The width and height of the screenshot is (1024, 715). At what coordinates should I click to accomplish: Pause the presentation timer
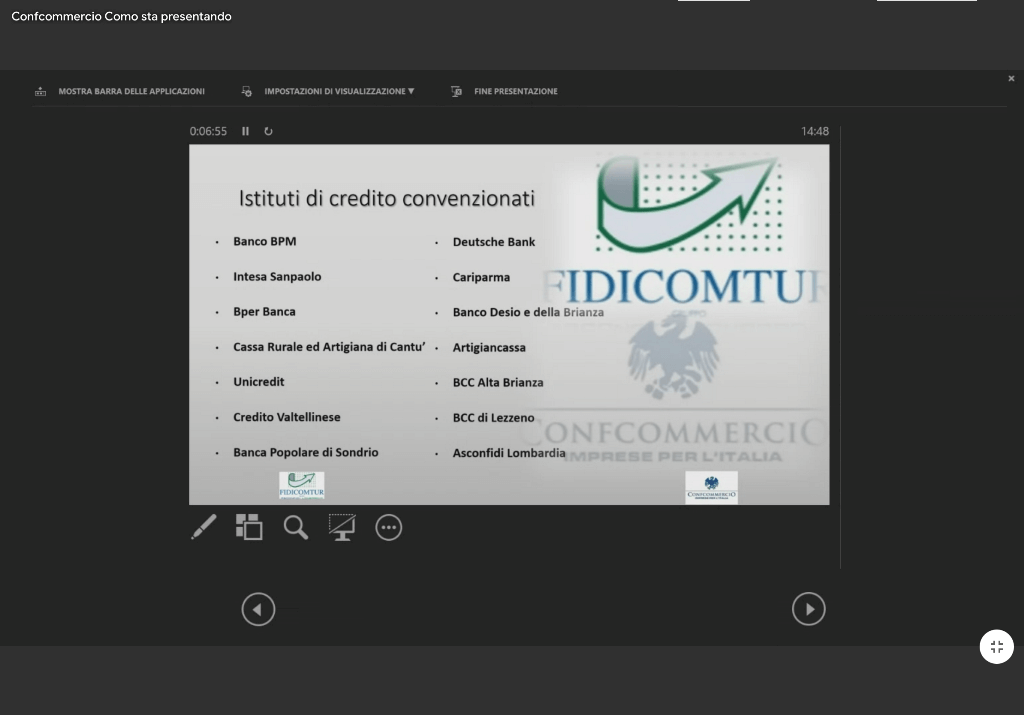(245, 131)
